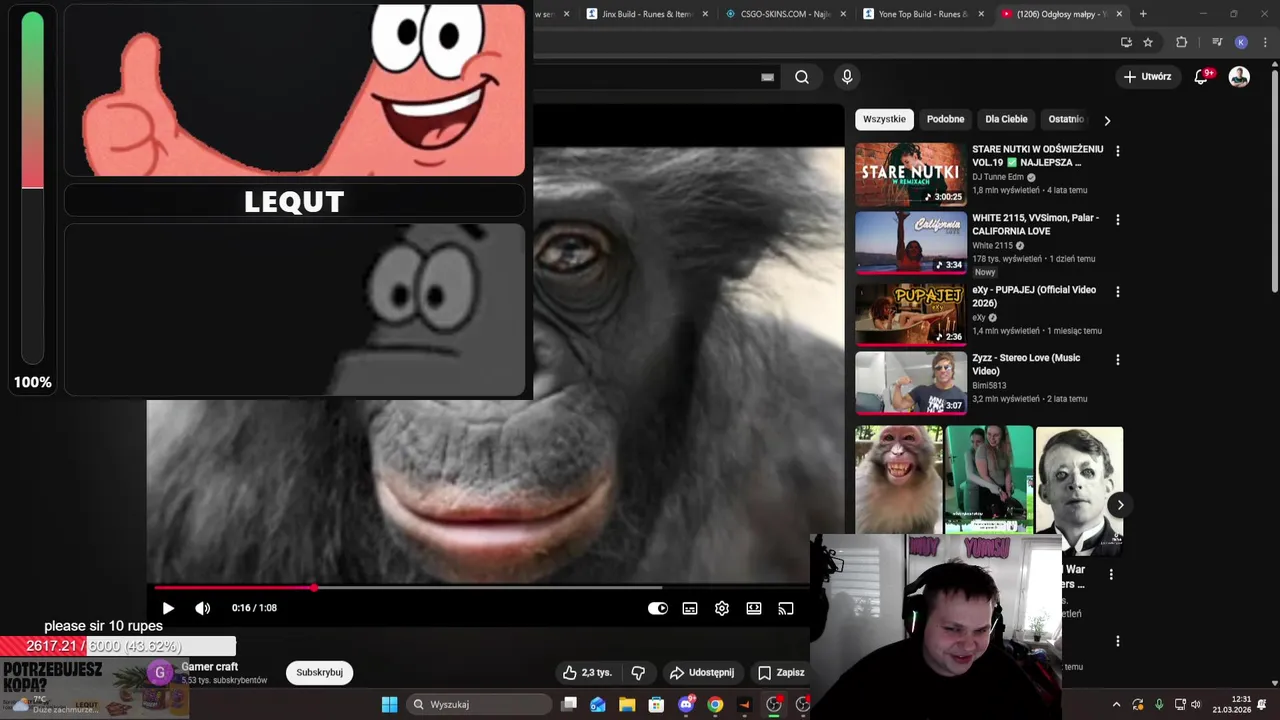The height and width of the screenshot is (720, 1280).
Task: Open tray microphone icon
Action: 1159,704
